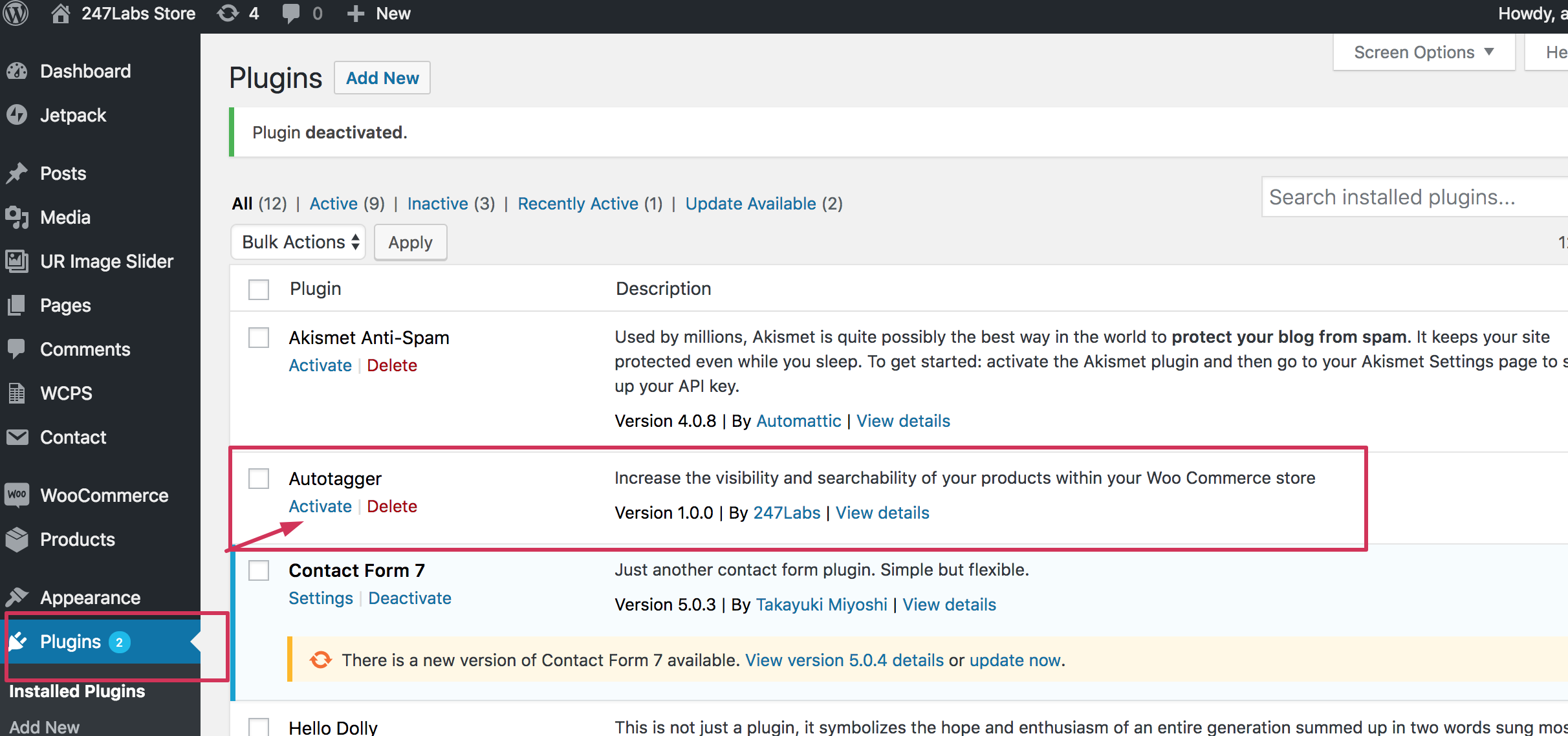
Task: Check the Akismet Anti-Spam checkbox
Action: [x=259, y=338]
